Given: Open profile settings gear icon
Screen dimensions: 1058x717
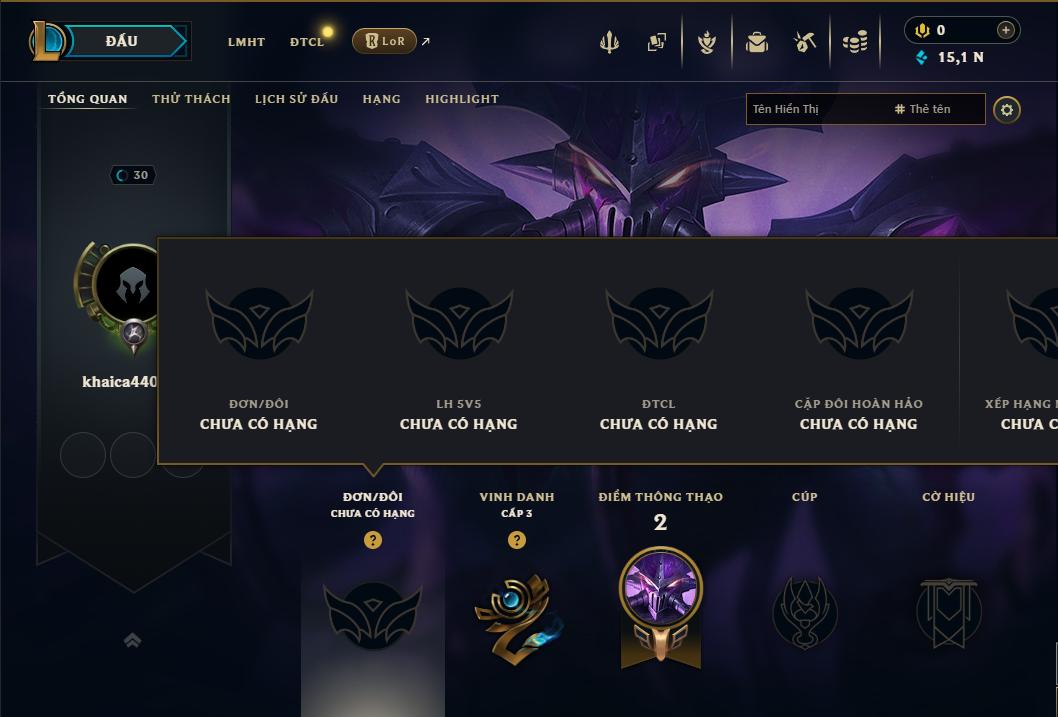Looking at the screenshot, I should pos(1007,110).
